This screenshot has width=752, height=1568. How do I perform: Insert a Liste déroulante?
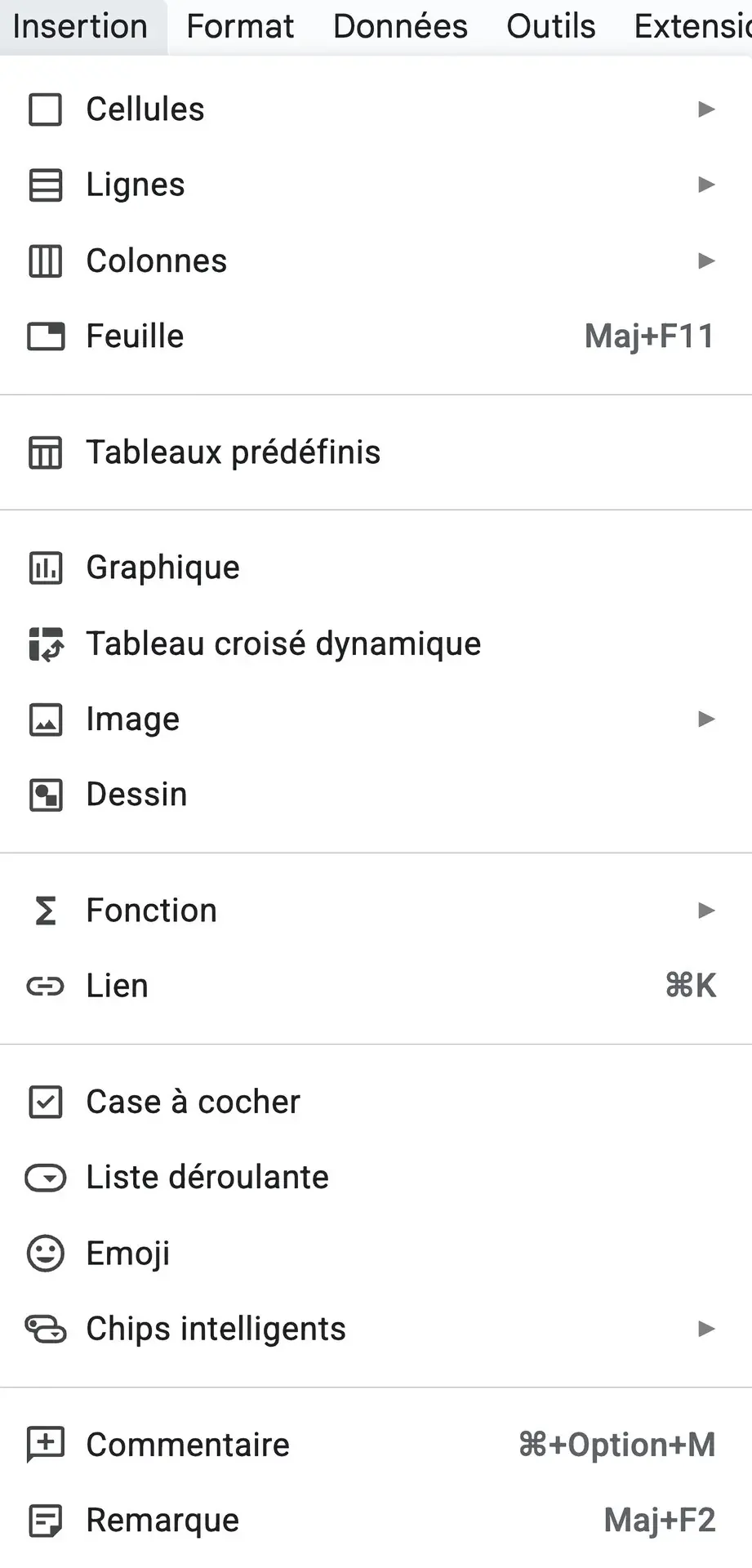pos(206,1178)
